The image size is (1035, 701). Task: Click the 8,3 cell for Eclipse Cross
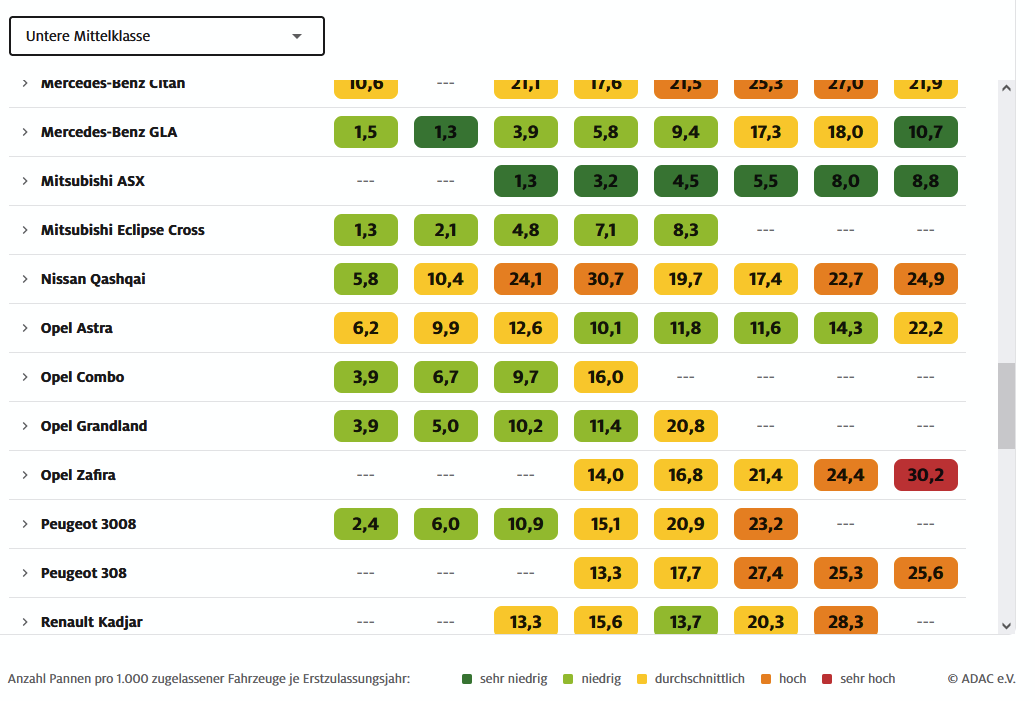point(685,230)
